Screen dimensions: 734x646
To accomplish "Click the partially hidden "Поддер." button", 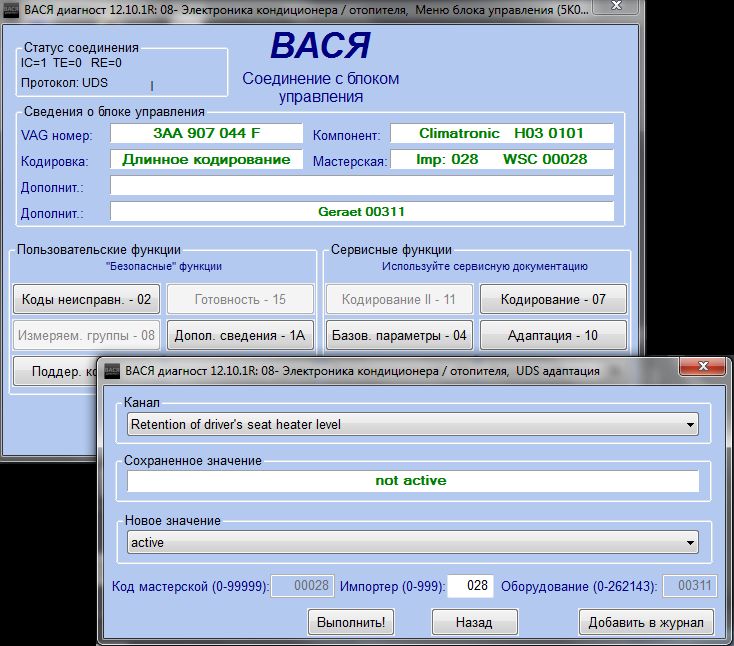I will point(55,371).
